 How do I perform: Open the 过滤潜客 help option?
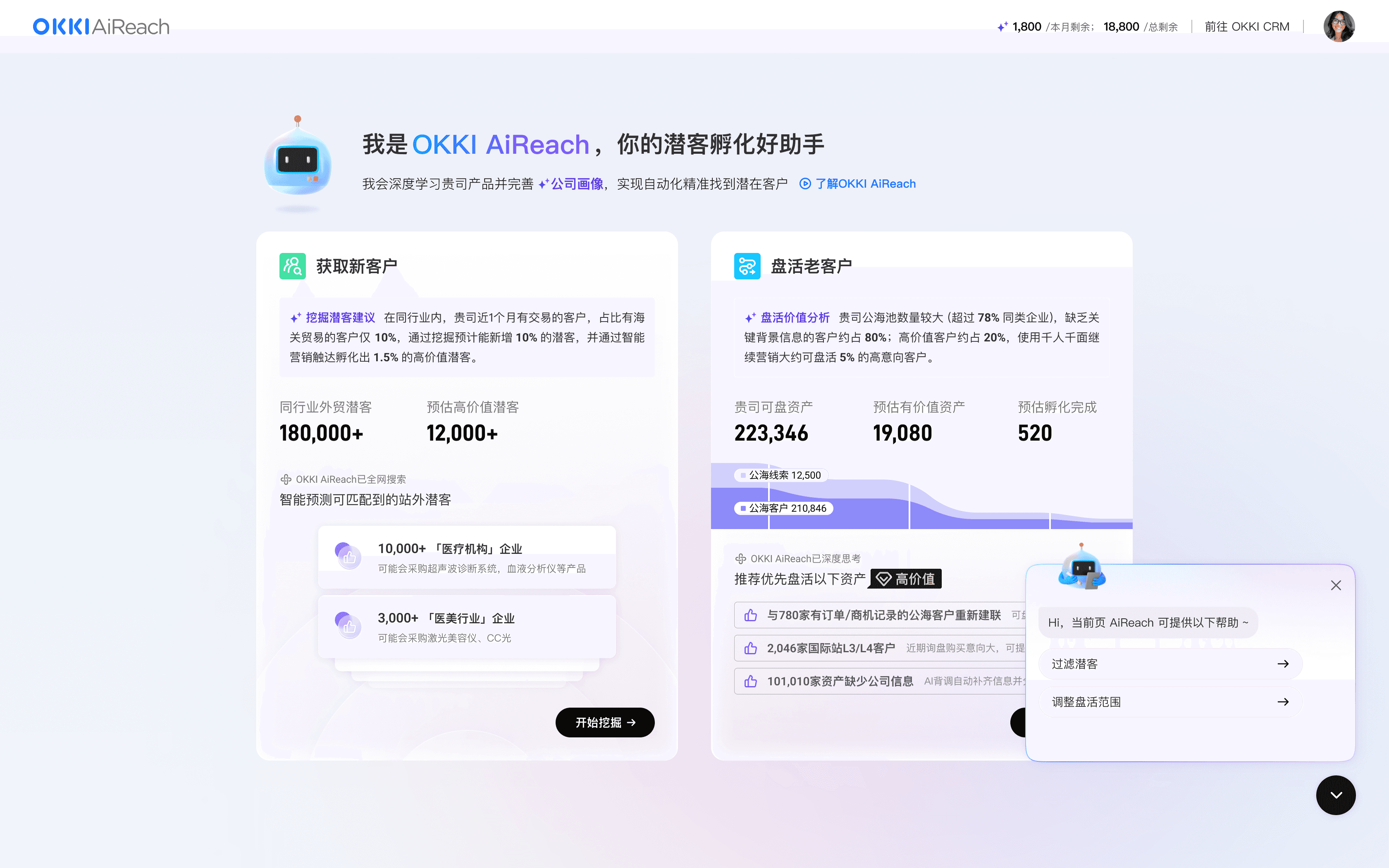1170,664
